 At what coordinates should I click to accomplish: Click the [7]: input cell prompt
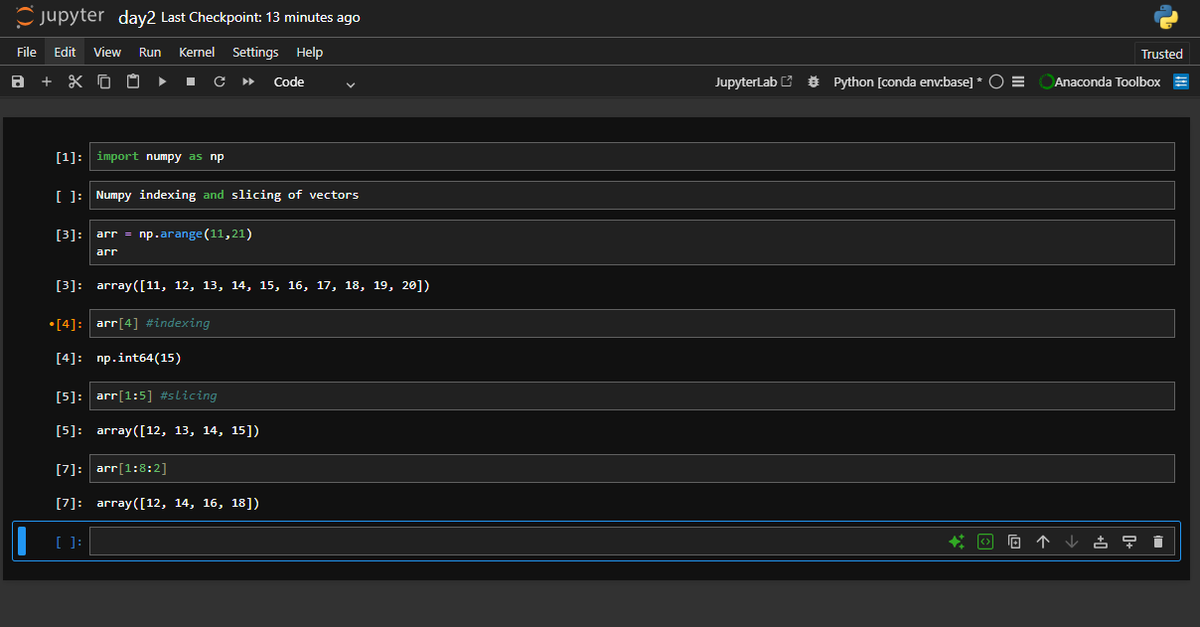pyautogui.click(x=69, y=469)
